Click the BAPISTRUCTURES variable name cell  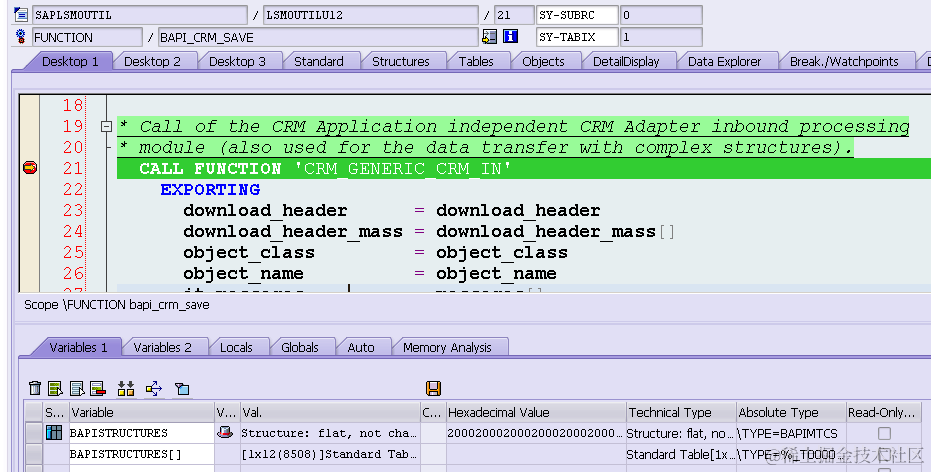pos(141,433)
